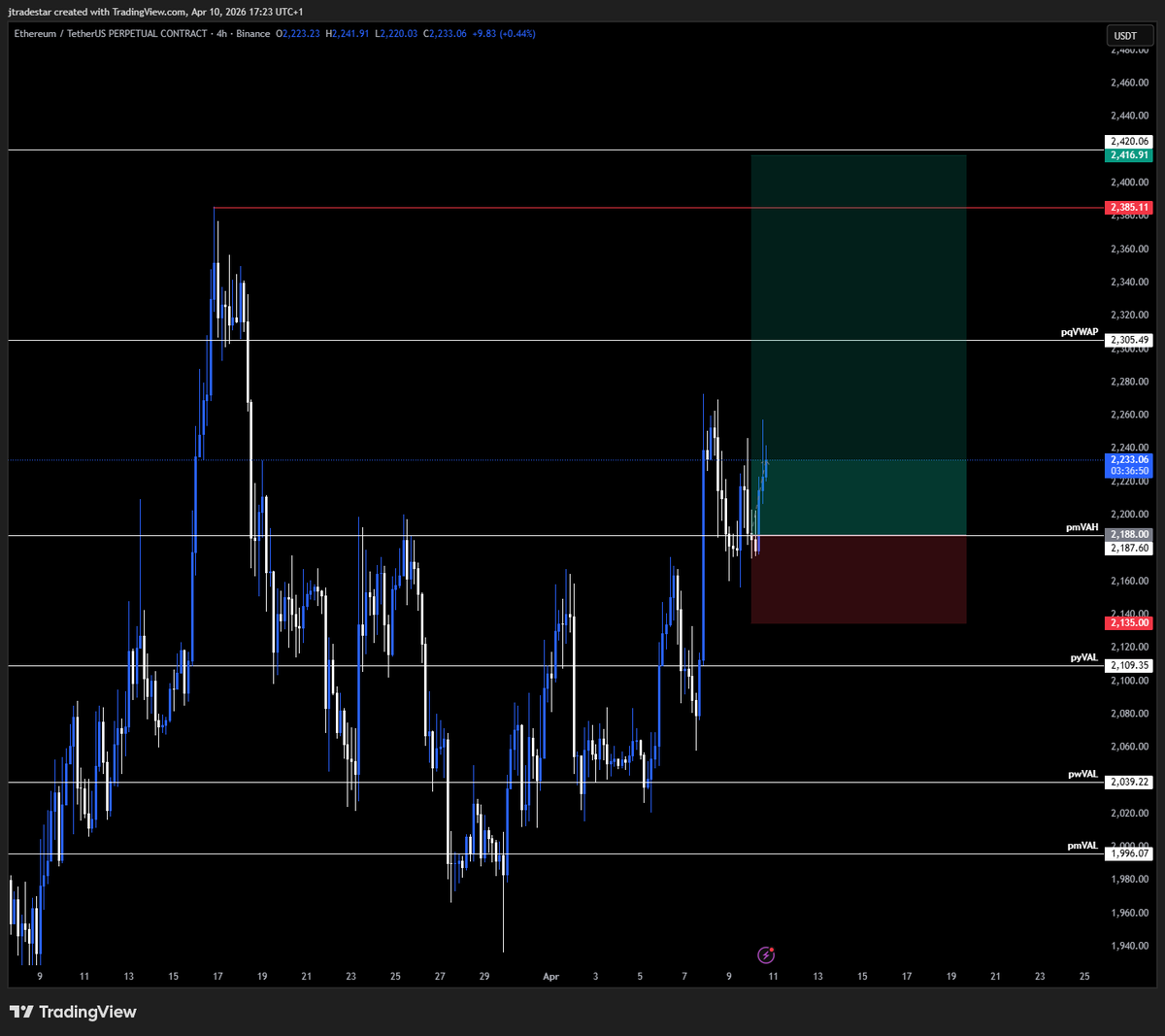Click the pmVAH line label

coord(1082,527)
